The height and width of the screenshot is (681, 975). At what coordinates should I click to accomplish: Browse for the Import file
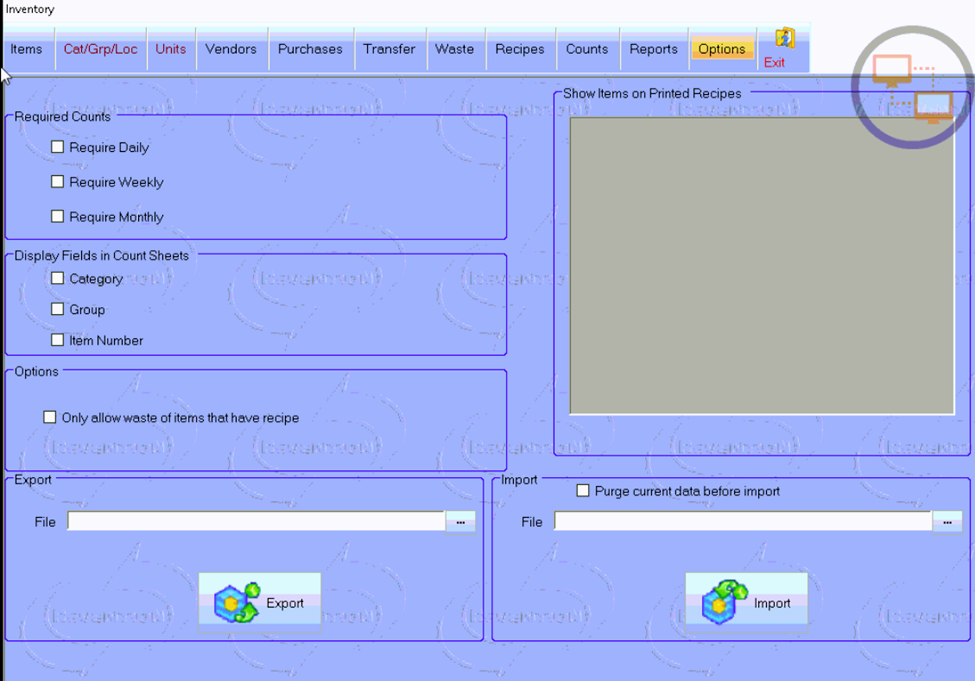pos(948,522)
